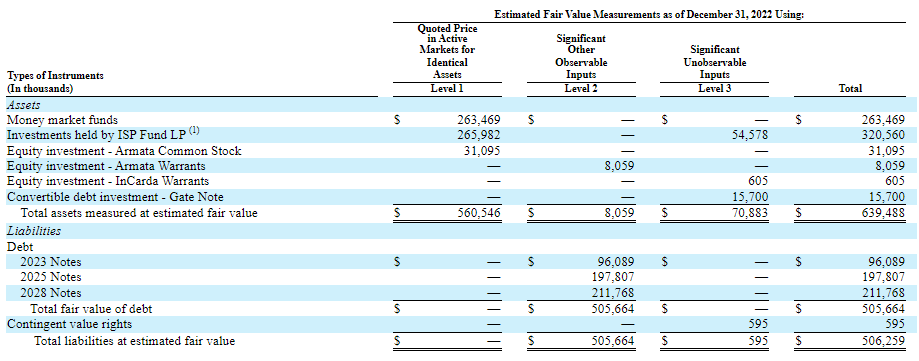Click Level 2 value 96,089 for 2023 Notes
The image size is (919, 361).
tap(617, 262)
